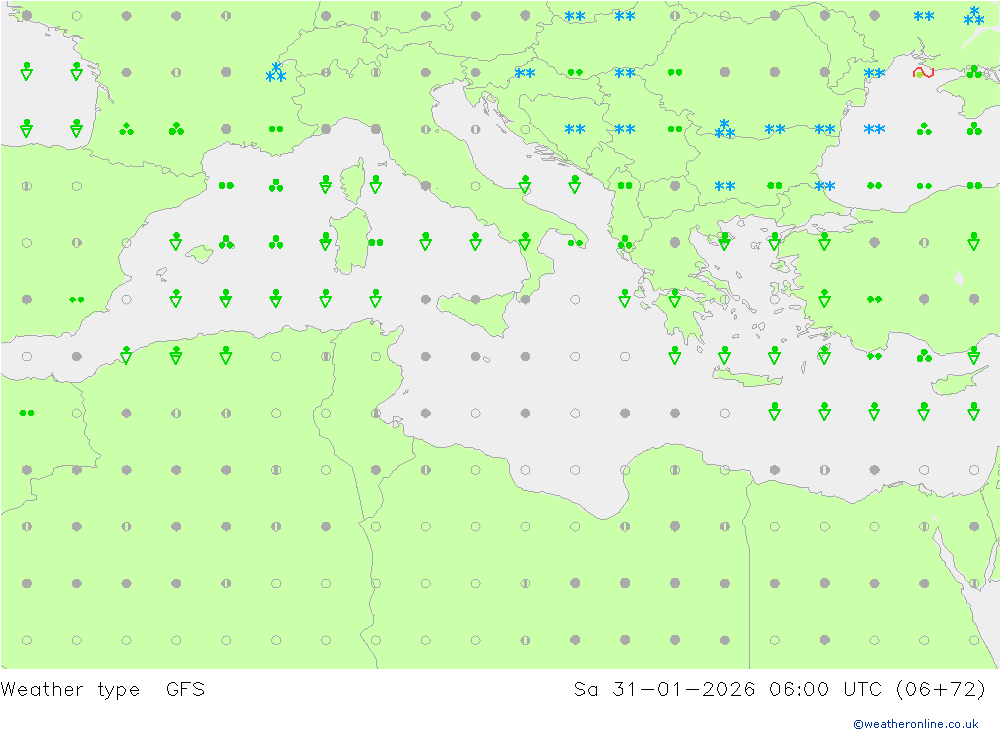Select the island of Crete on the map
Viewport: 1000px width, 733px height.
coord(747,378)
